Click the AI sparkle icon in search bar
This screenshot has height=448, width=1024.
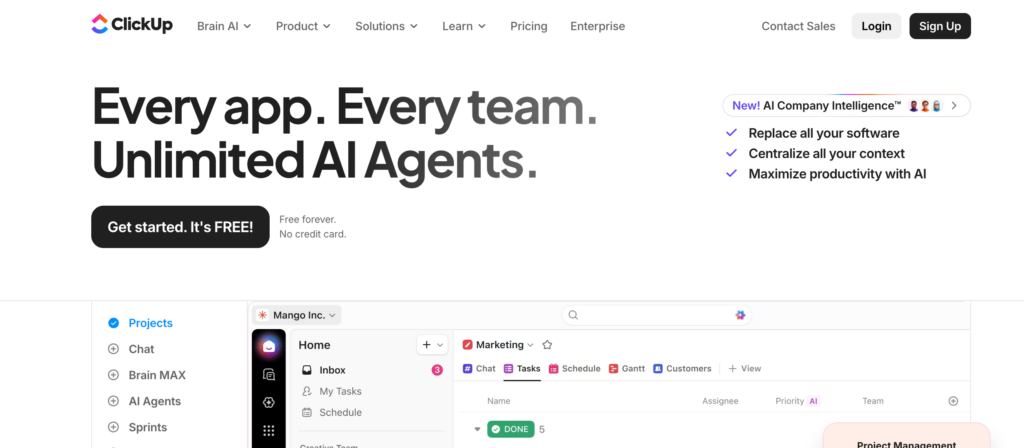[740, 315]
